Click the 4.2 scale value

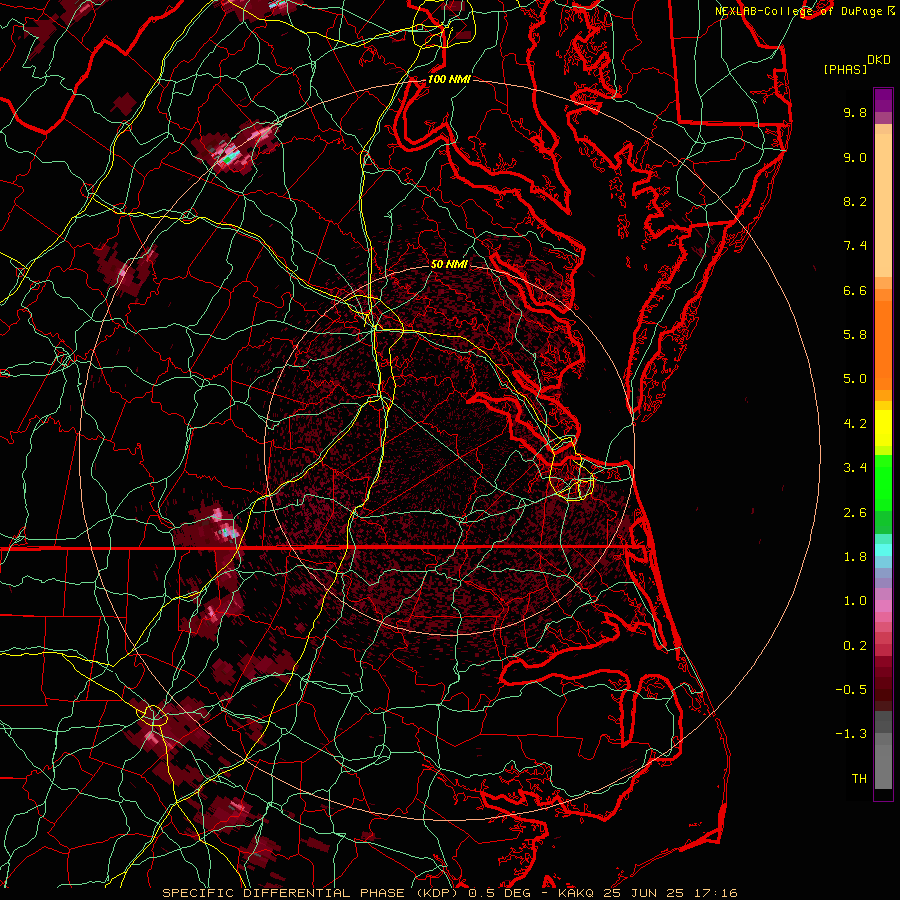[855, 424]
